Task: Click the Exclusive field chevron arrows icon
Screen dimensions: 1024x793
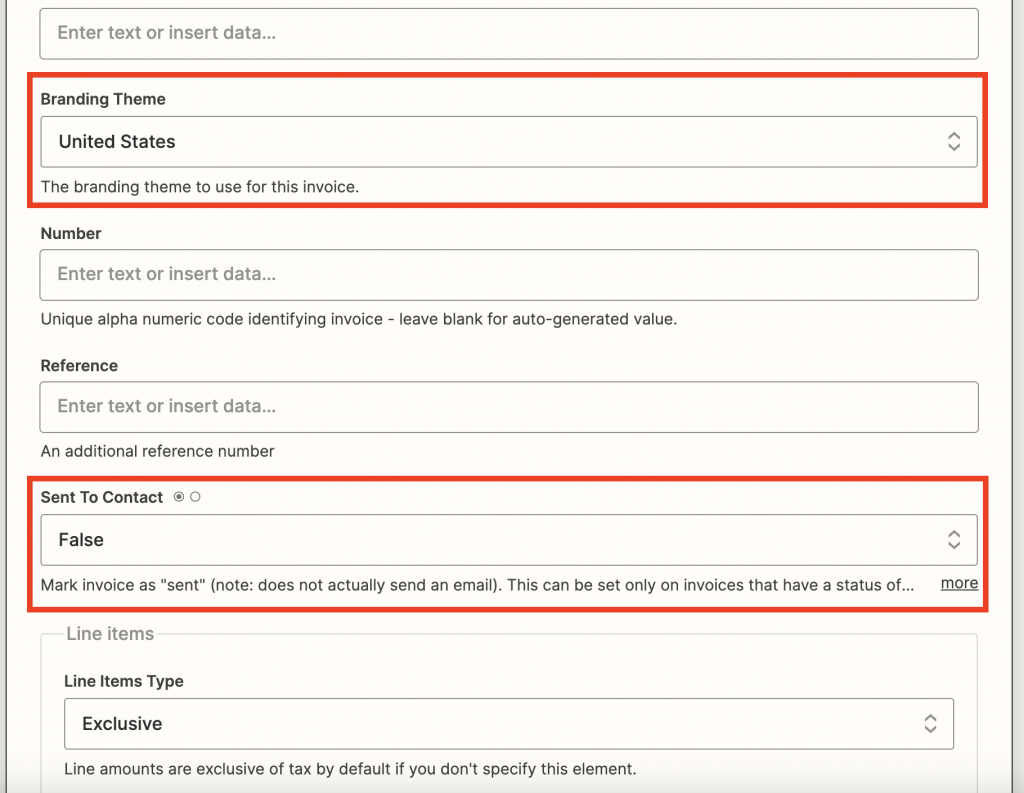Action: 931,724
